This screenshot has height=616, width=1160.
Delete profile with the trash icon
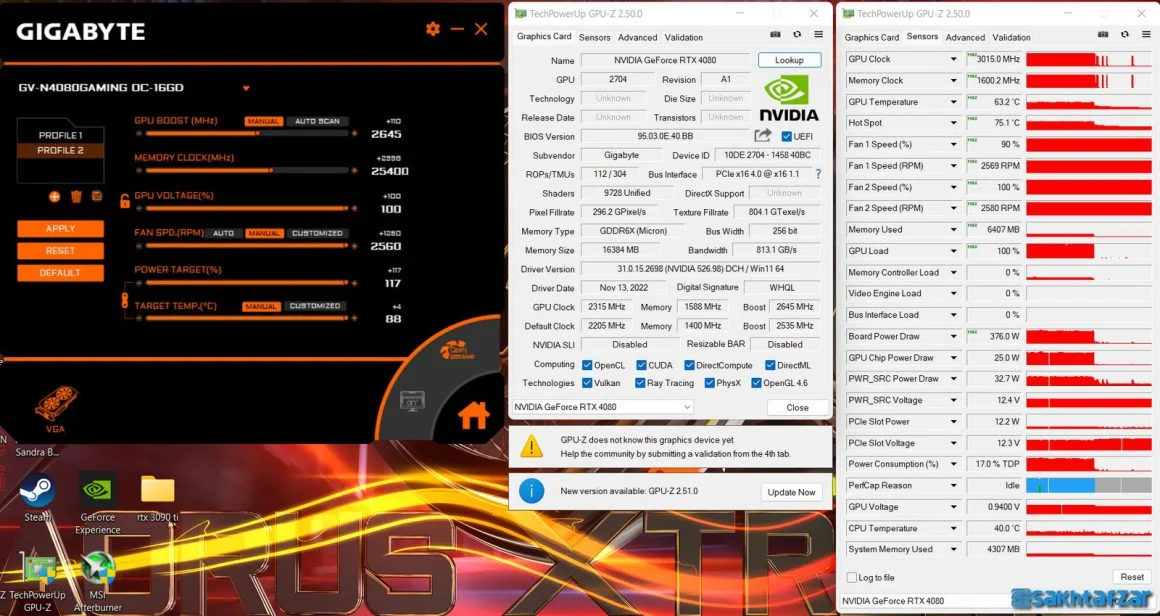tap(75, 196)
